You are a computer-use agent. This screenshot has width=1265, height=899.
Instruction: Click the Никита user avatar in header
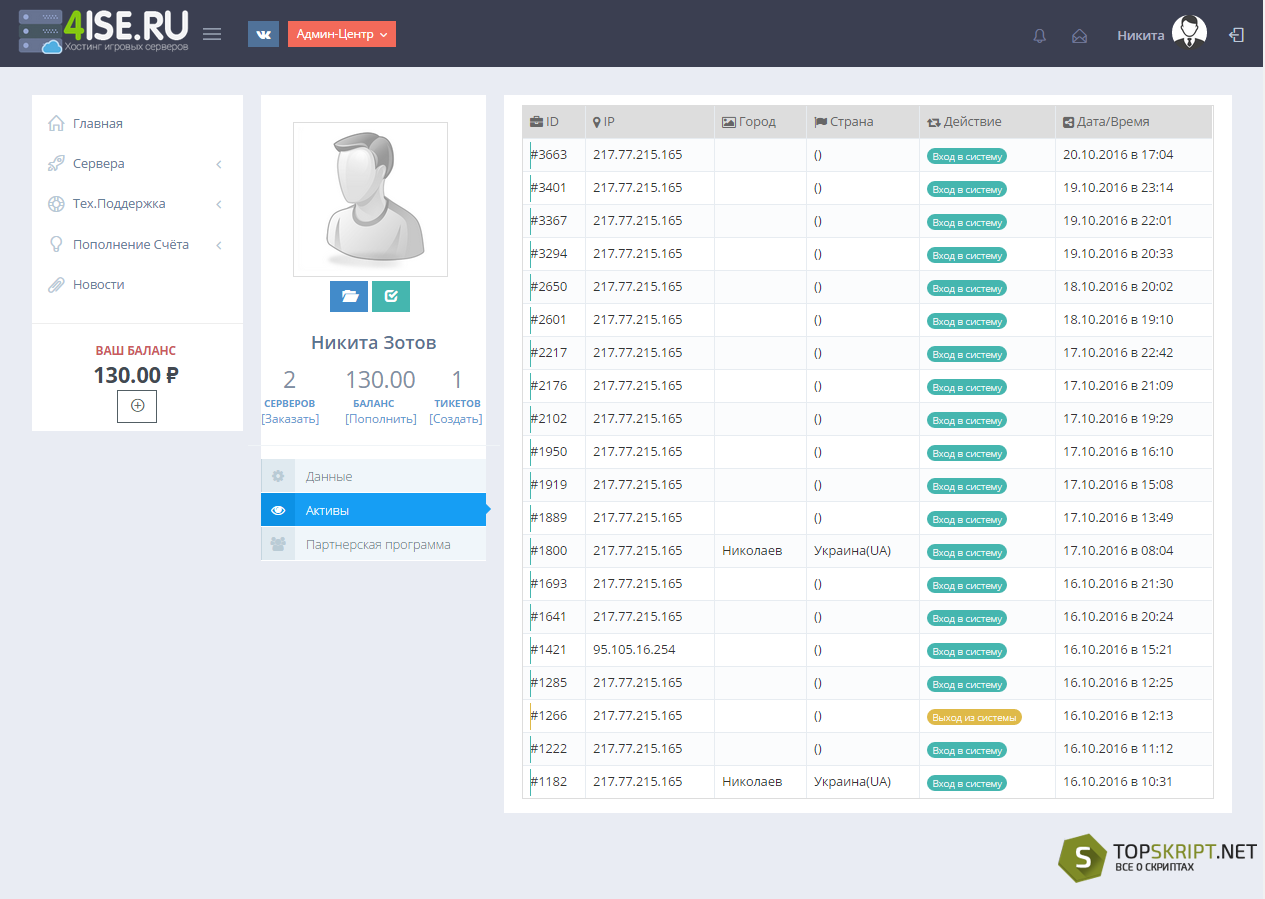click(1189, 33)
